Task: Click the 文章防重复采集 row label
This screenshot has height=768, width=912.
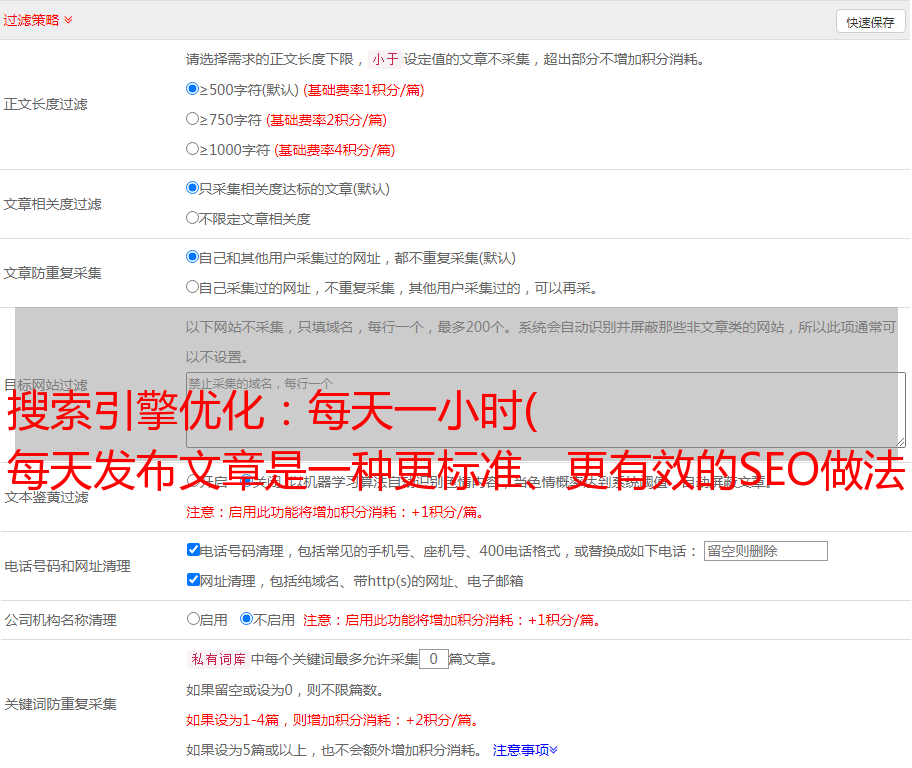Action: [52, 273]
